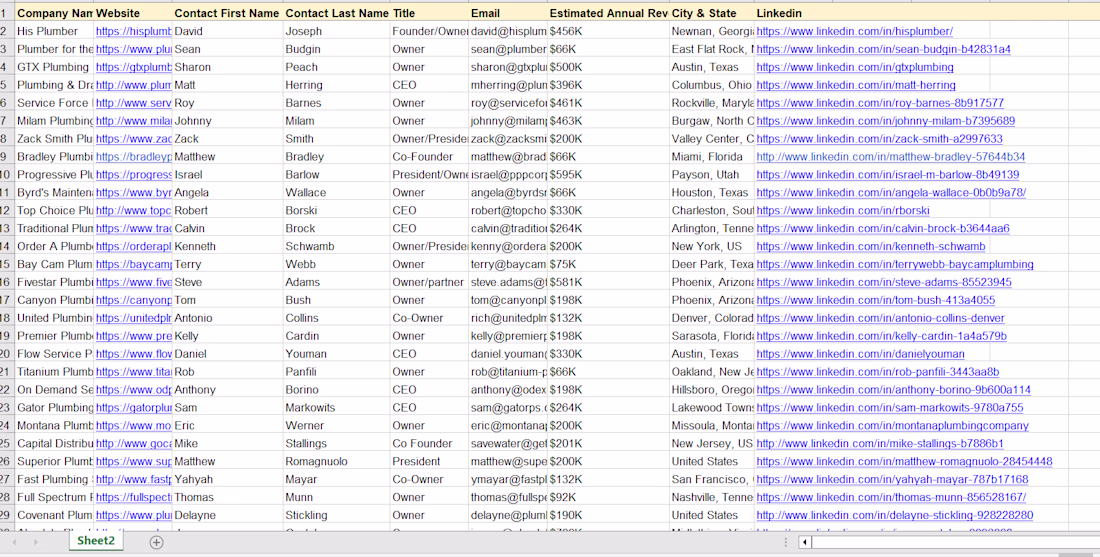
Task: Open the His Plumber website link
Action: pyautogui.click(x=133, y=32)
